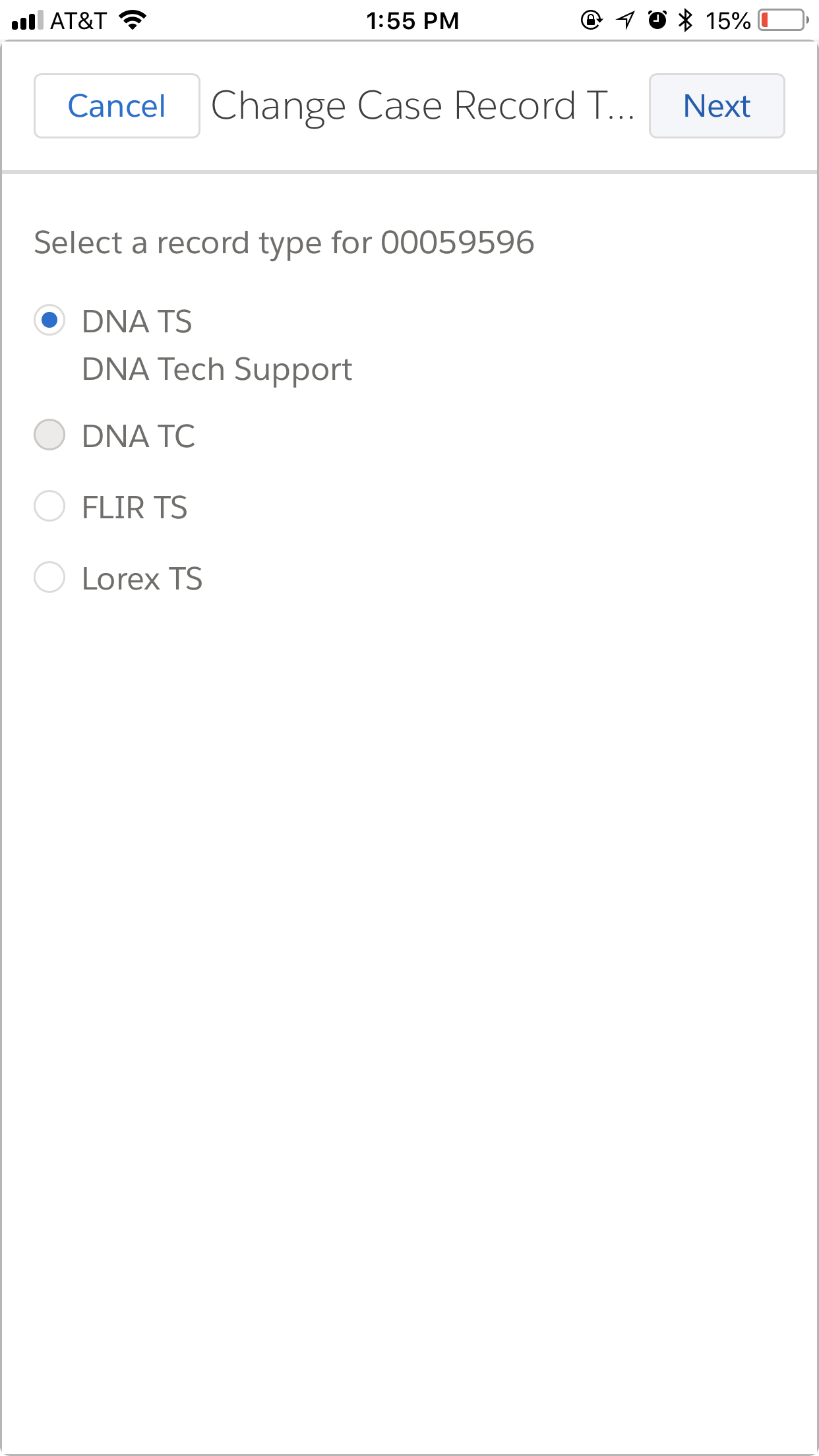The height and width of the screenshot is (1456, 819).
Task: Tap the case number prompt text
Action: [x=284, y=243]
